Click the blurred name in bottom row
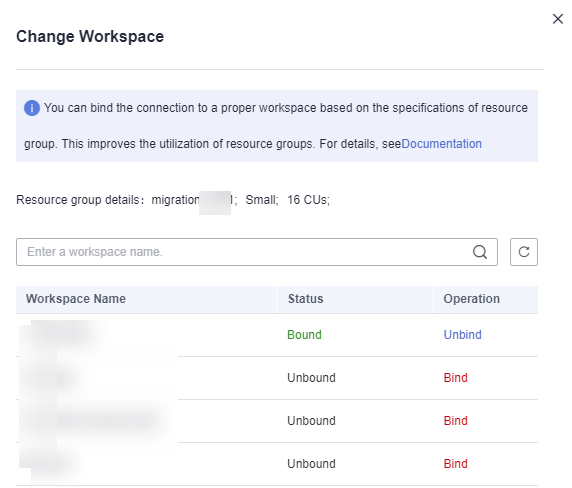The height and width of the screenshot is (488, 572). point(49,464)
